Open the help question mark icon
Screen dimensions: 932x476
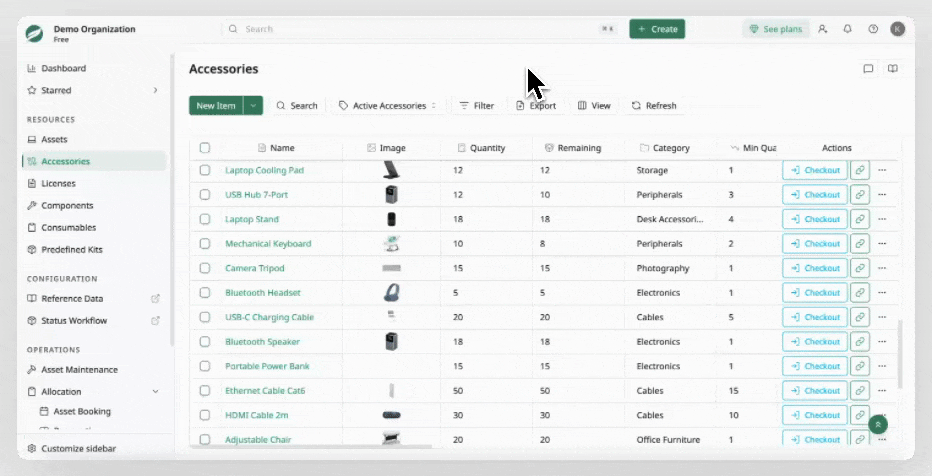pyautogui.click(x=873, y=29)
